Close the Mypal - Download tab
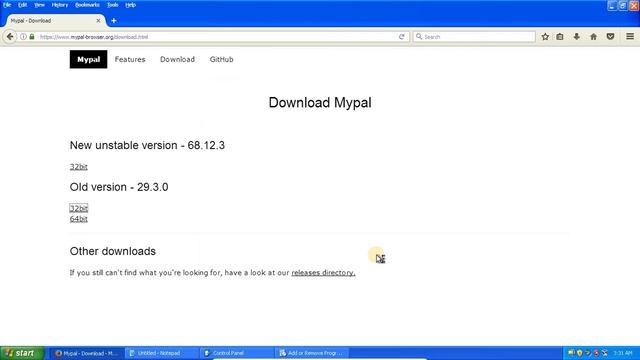This screenshot has width=640, height=360. (x=98, y=20)
